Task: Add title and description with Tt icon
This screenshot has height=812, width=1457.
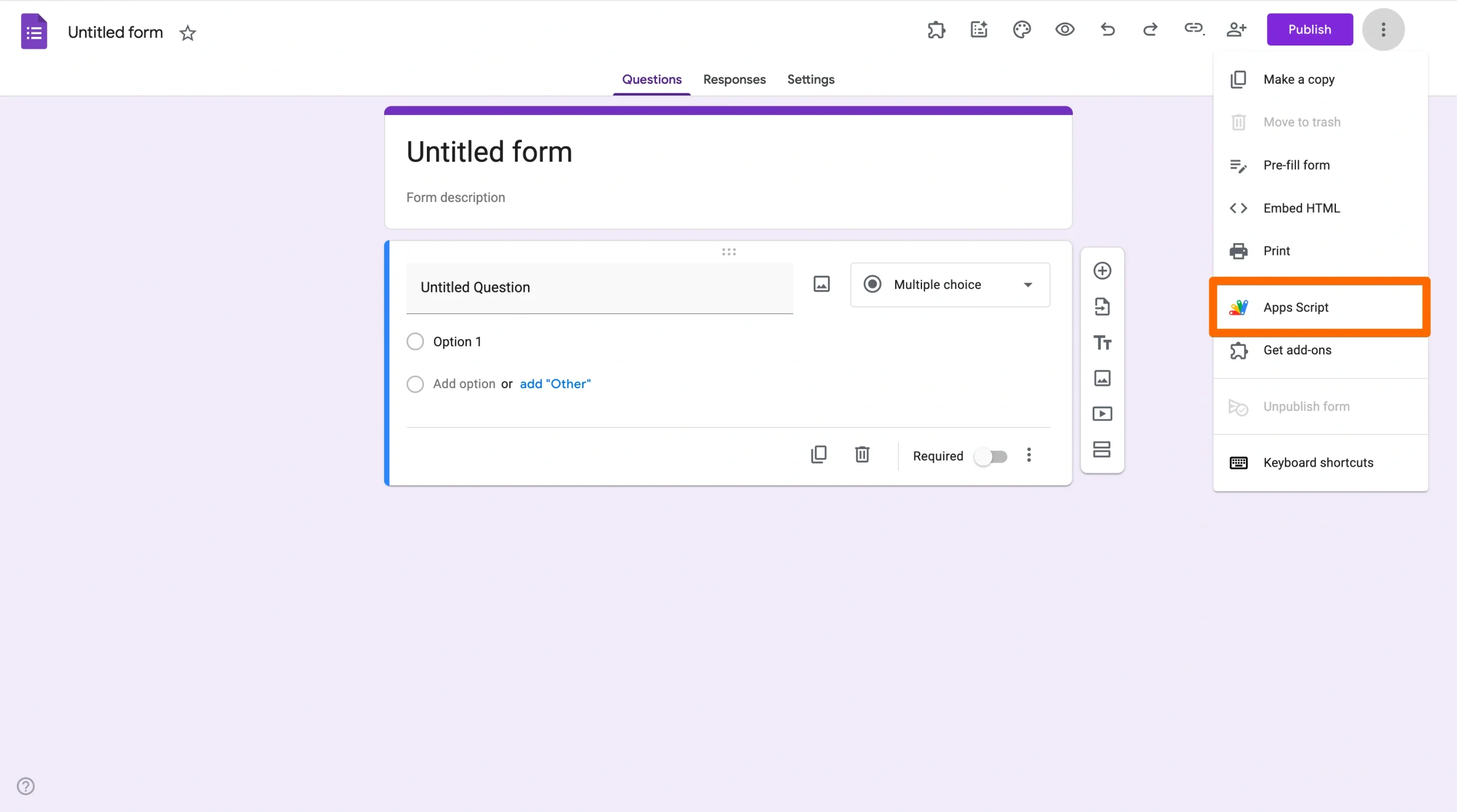Action: [1102, 343]
